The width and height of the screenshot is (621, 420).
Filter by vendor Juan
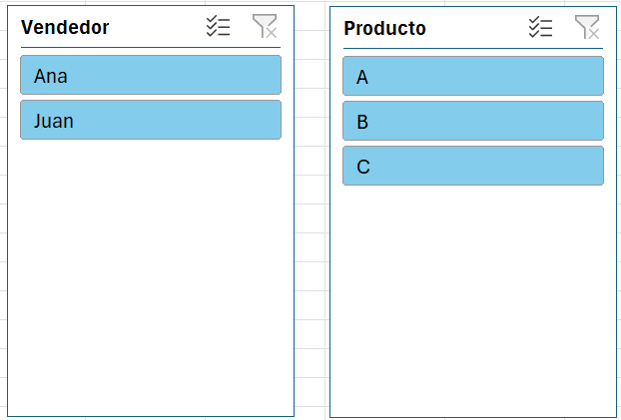pyautogui.click(x=150, y=120)
